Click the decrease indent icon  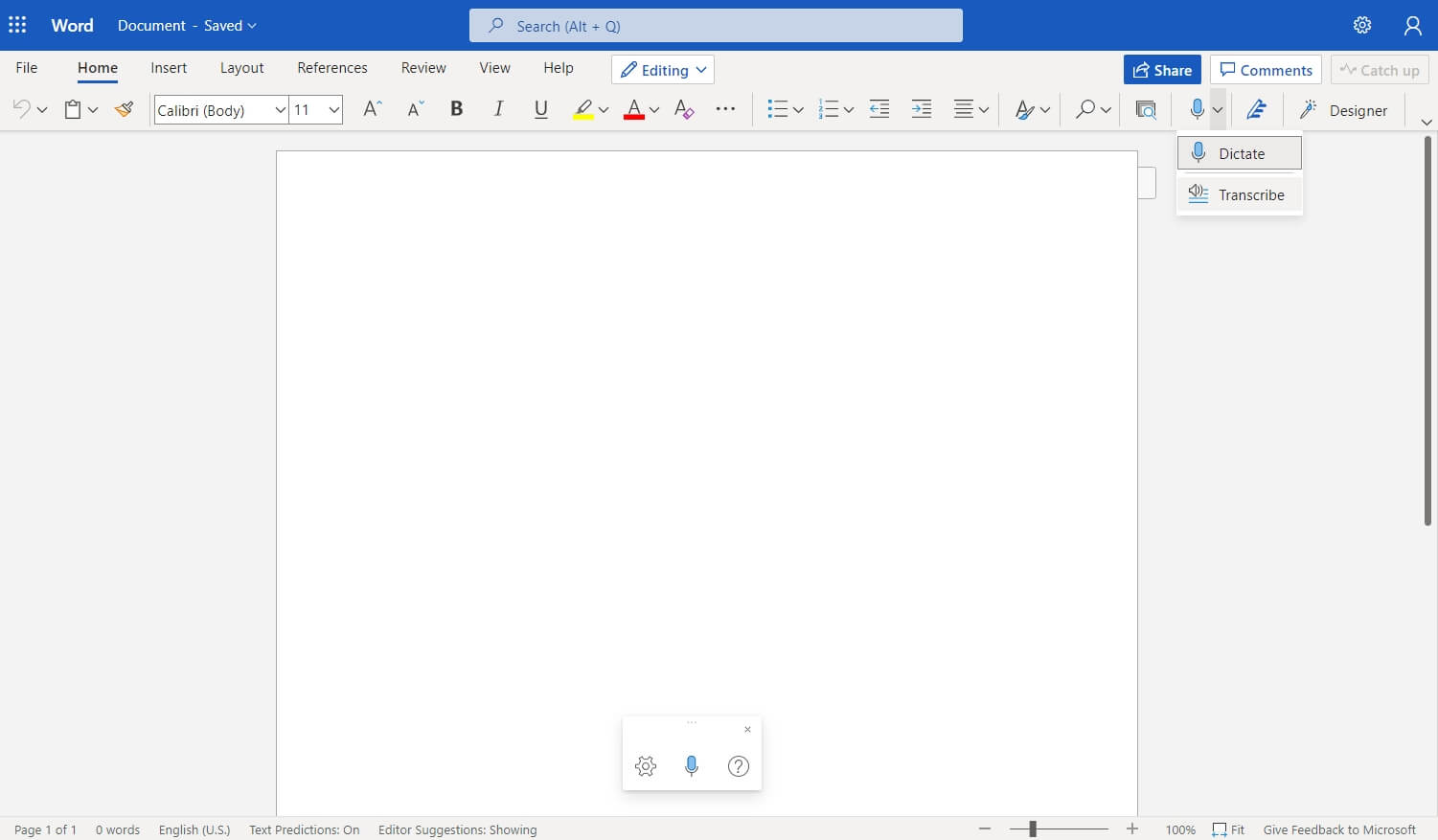(x=879, y=109)
